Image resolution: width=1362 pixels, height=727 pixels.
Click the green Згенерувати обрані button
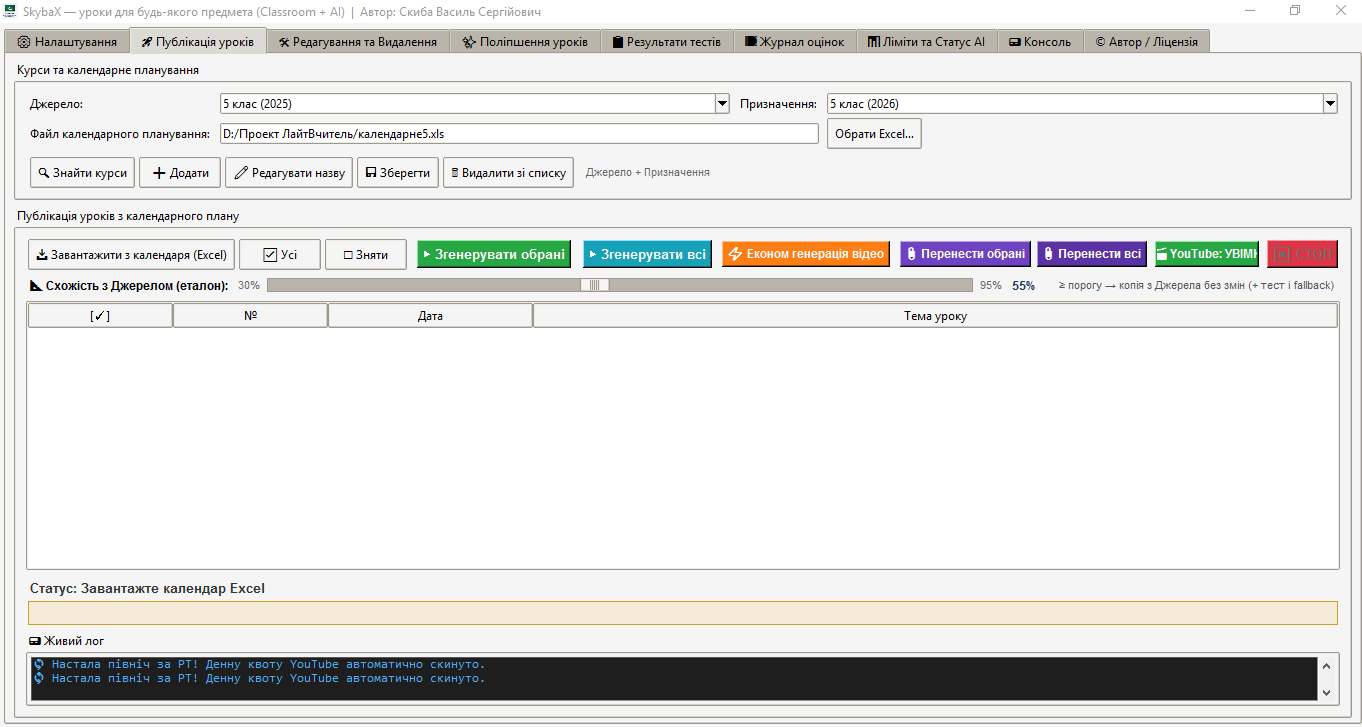click(494, 254)
